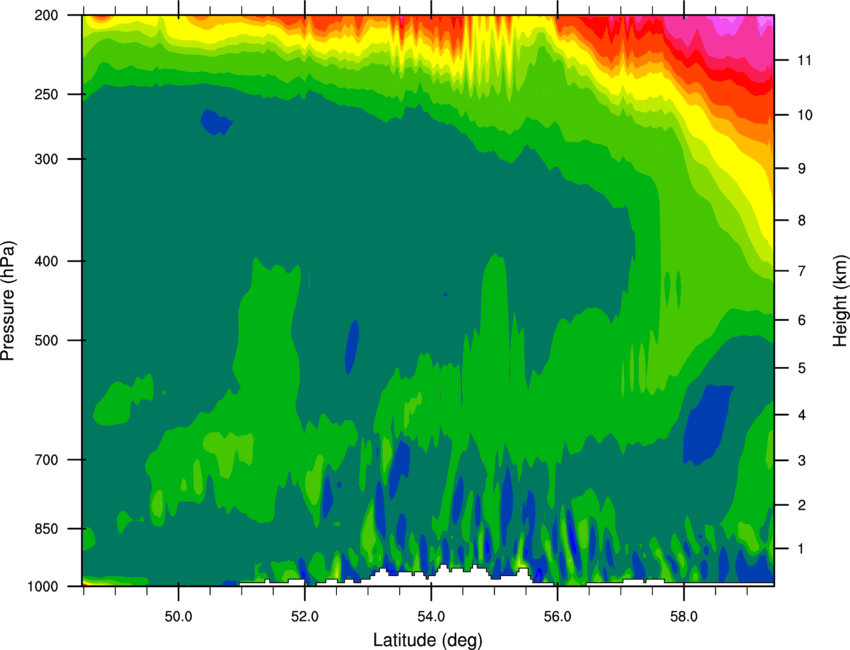This screenshot has width=850, height=650.
Task: Click the large blue patch near latitude 58
Action: tap(707, 423)
